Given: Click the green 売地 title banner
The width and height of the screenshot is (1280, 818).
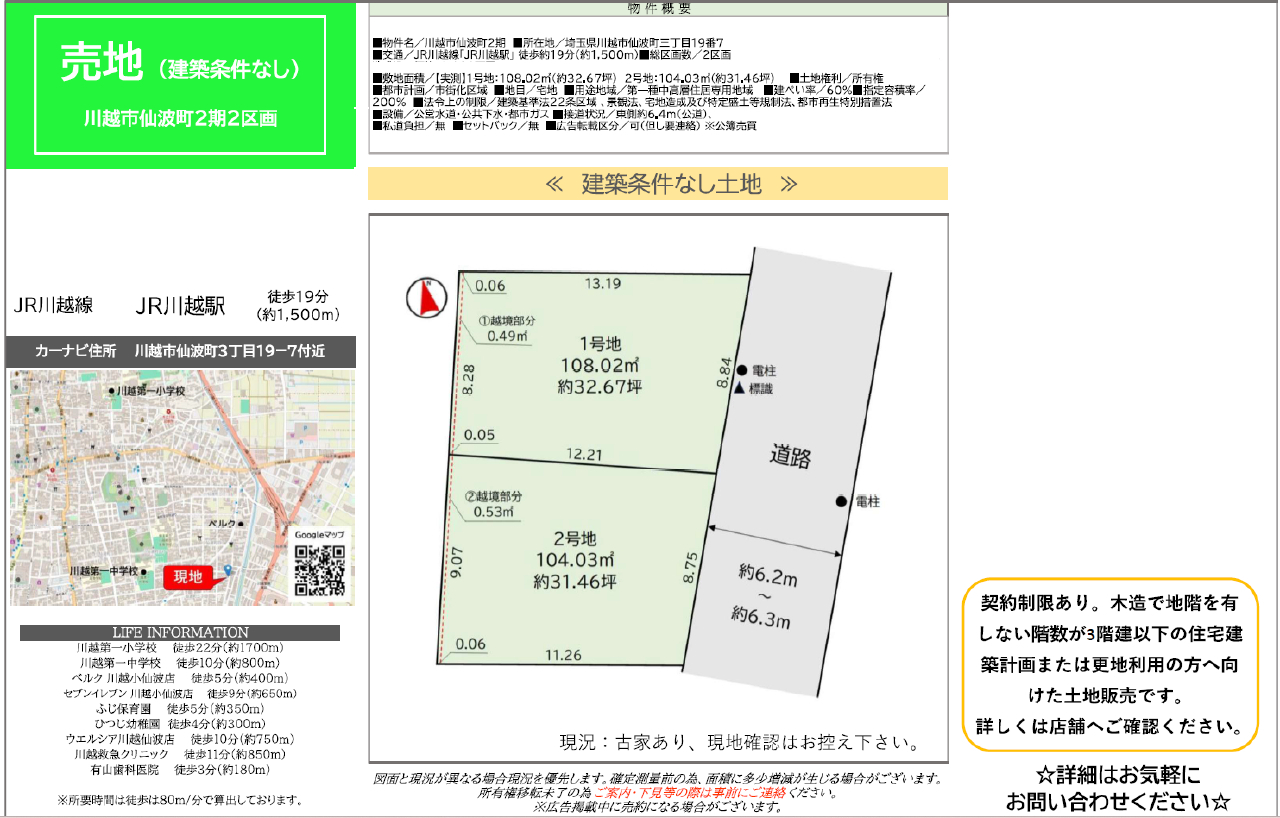Looking at the screenshot, I should pyautogui.click(x=180, y=85).
